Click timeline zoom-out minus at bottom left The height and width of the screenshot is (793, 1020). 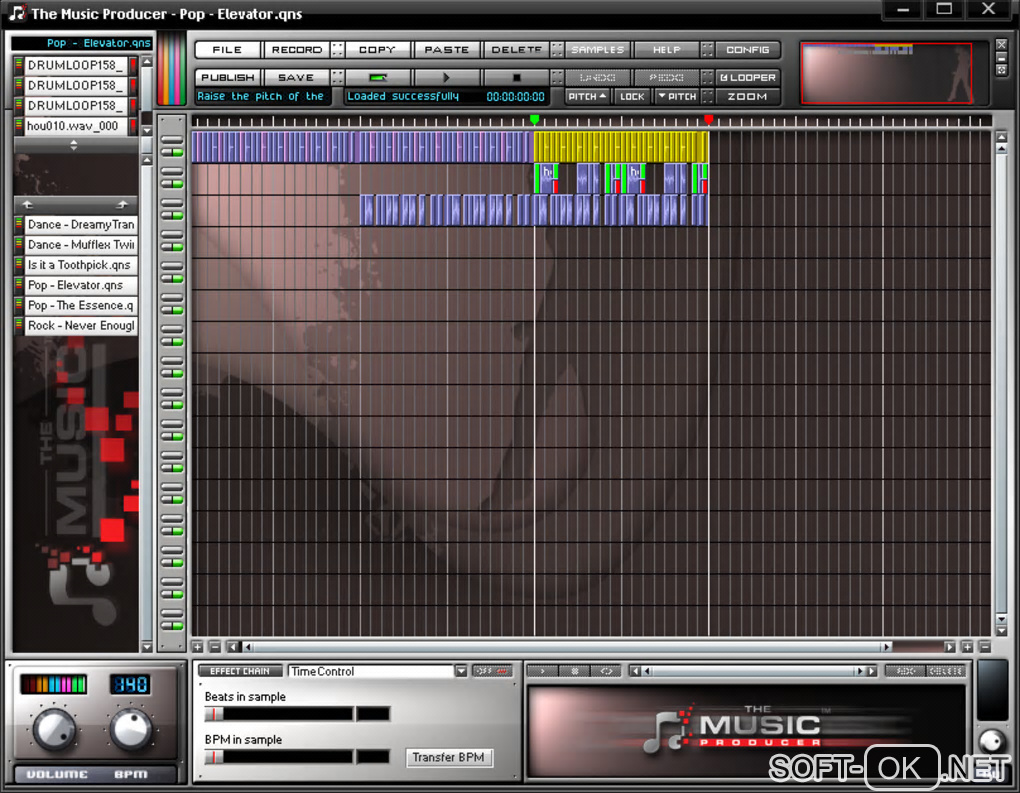215,647
